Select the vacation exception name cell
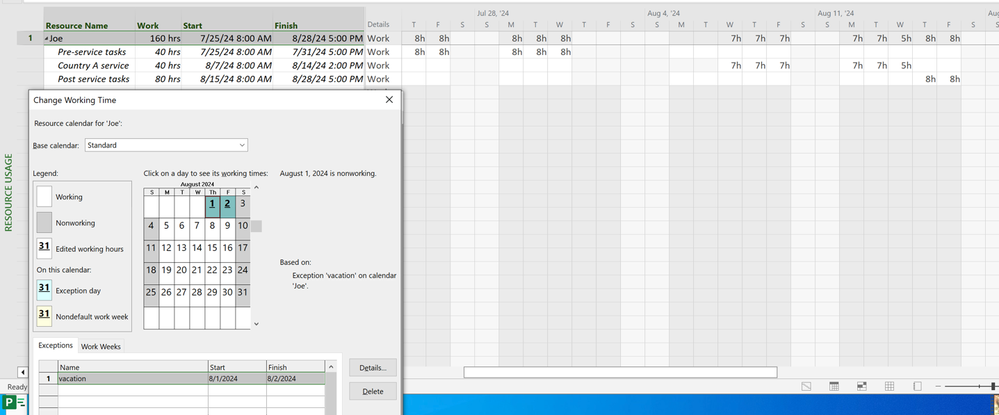Screen dimensions: 999x415 pyautogui.click(x=133, y=379)
